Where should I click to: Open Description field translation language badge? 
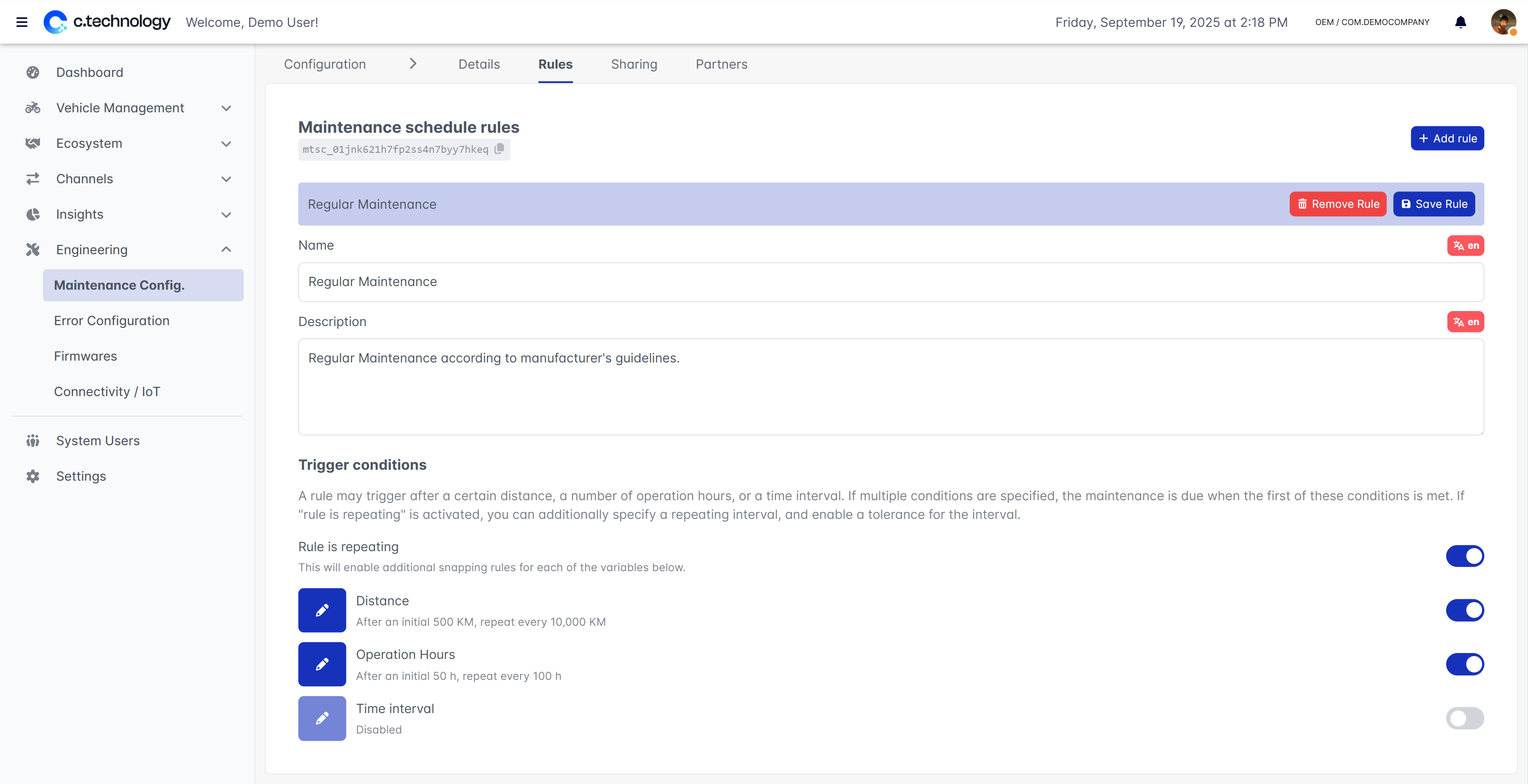1465,322
